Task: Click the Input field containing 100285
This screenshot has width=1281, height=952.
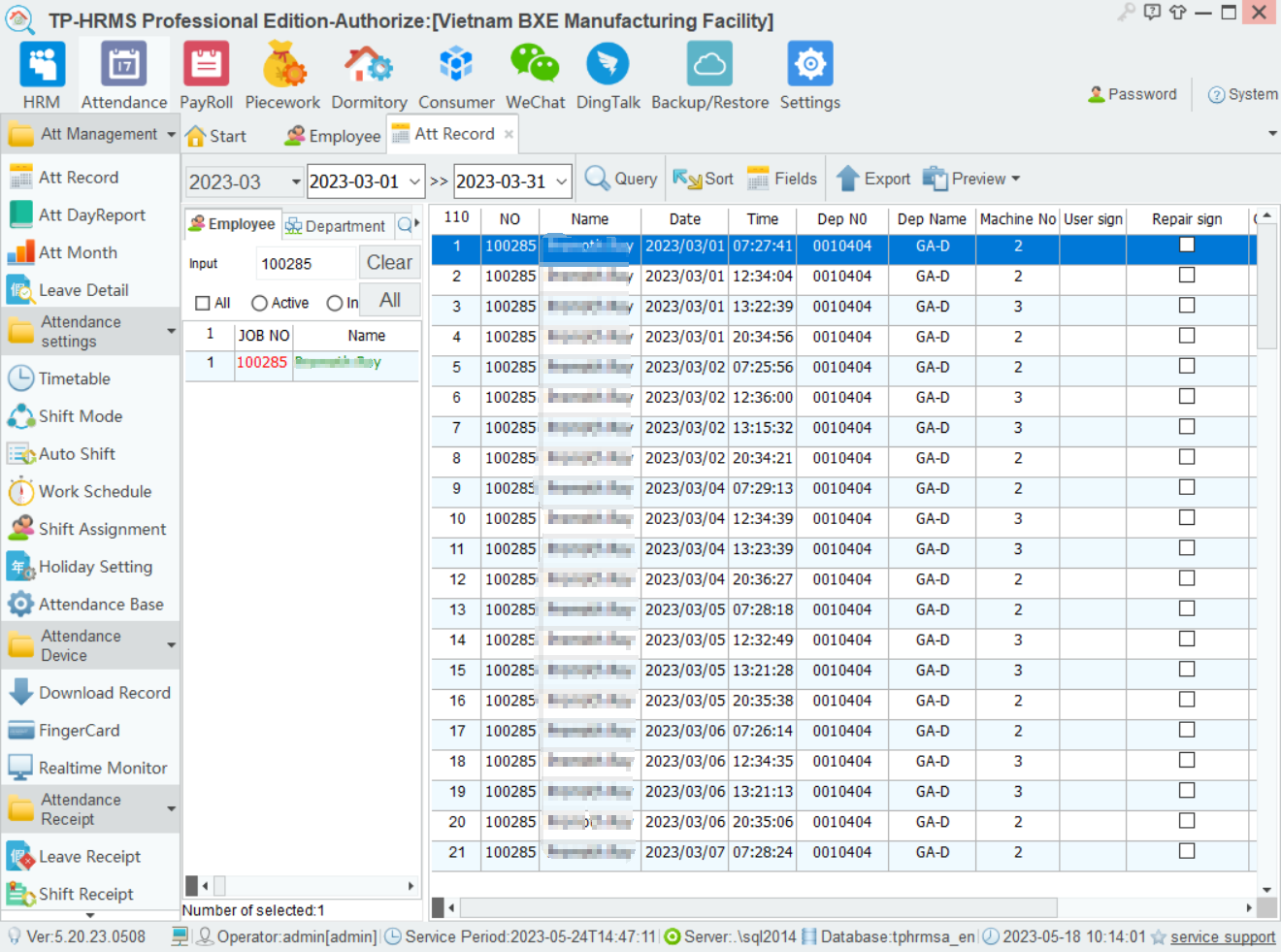Action: coord(306,263)
